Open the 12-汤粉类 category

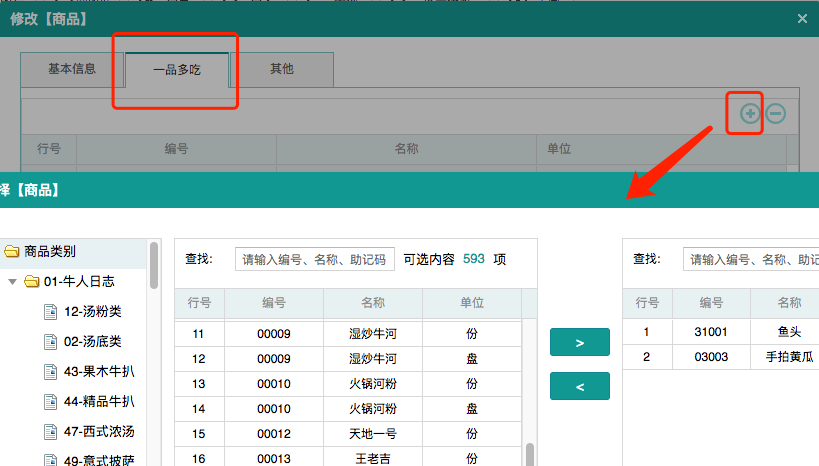(x=92, y=312)
